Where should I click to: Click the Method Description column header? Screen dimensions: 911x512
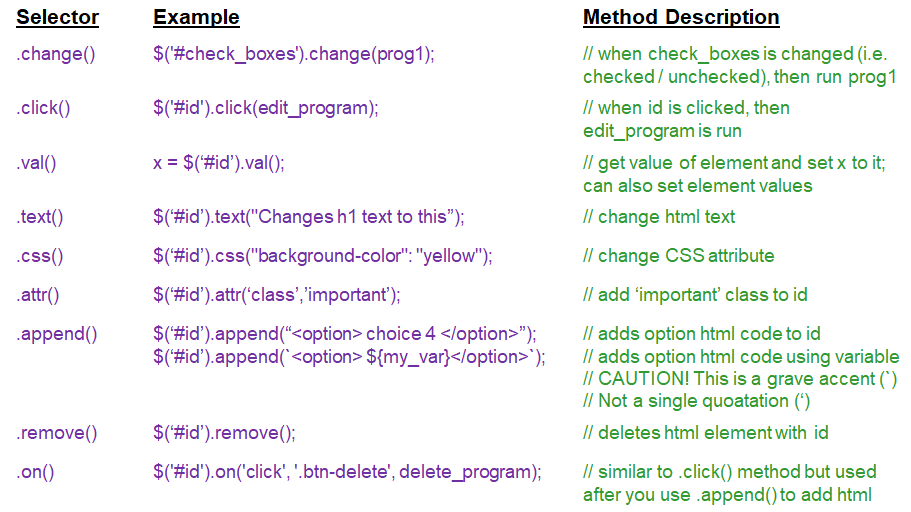point(681,18)
